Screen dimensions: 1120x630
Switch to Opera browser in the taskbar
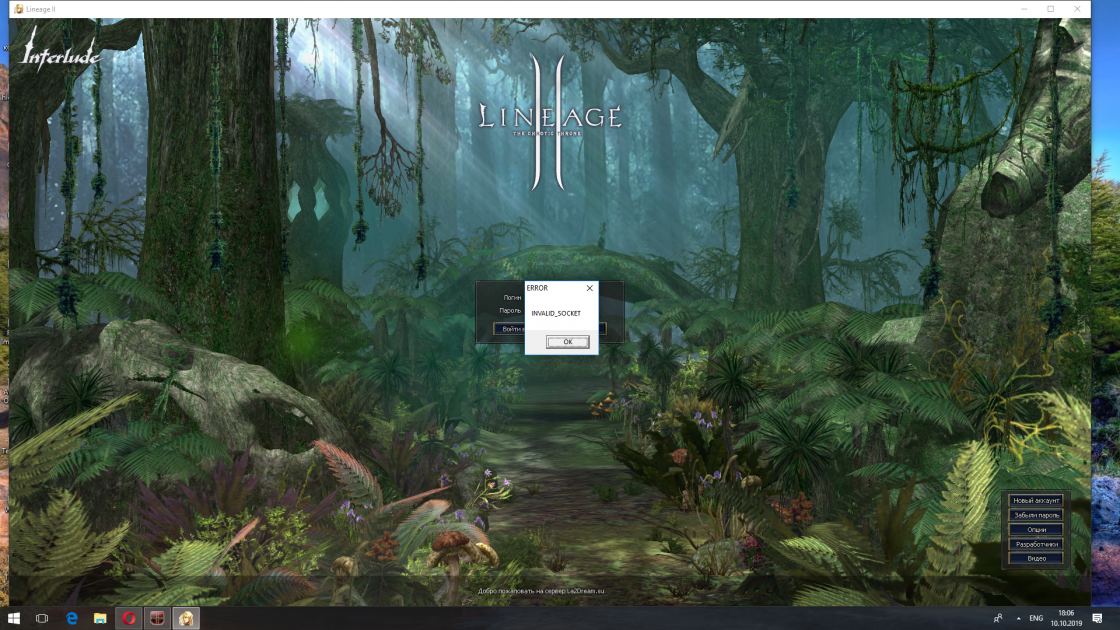pyautogui.click(x=129, y=618)
